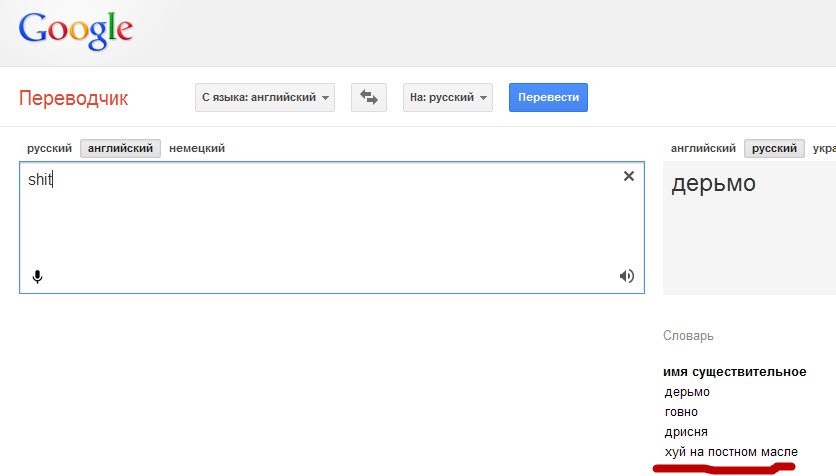
Task: Select английский as source language
Action: pyautogui.click(x=120, y=148)
